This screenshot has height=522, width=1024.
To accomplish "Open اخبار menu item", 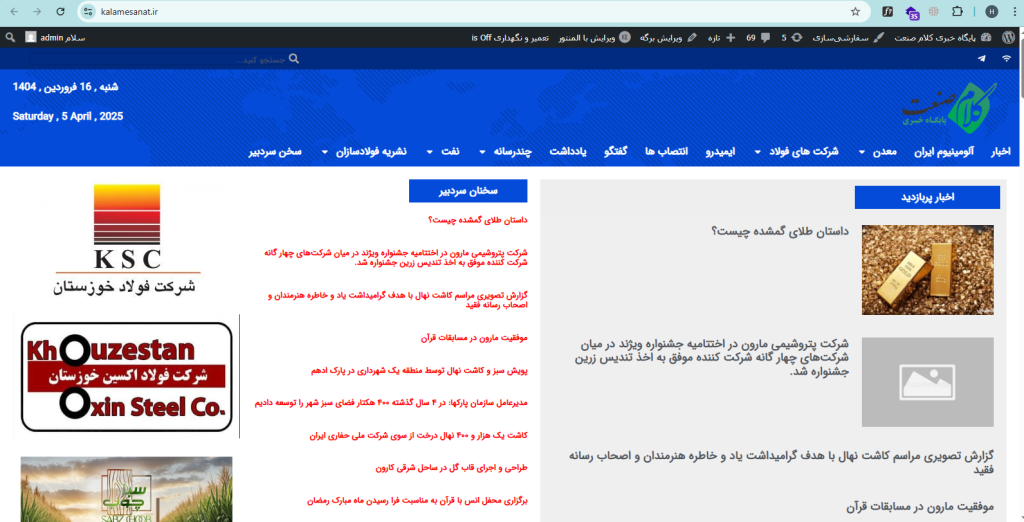I will pyautogui.click(x=1000, y=152).
